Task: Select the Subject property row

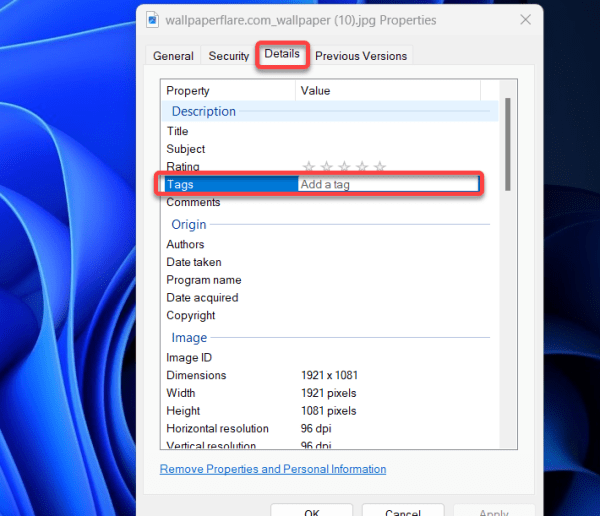Action: click(329, 149)
